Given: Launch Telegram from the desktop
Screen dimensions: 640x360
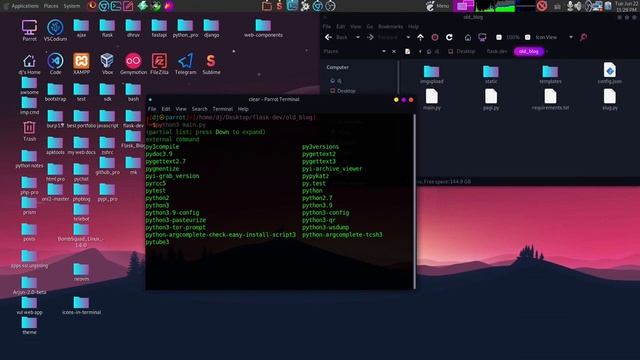Looking at the screenshot, I should tap(185, 64).
